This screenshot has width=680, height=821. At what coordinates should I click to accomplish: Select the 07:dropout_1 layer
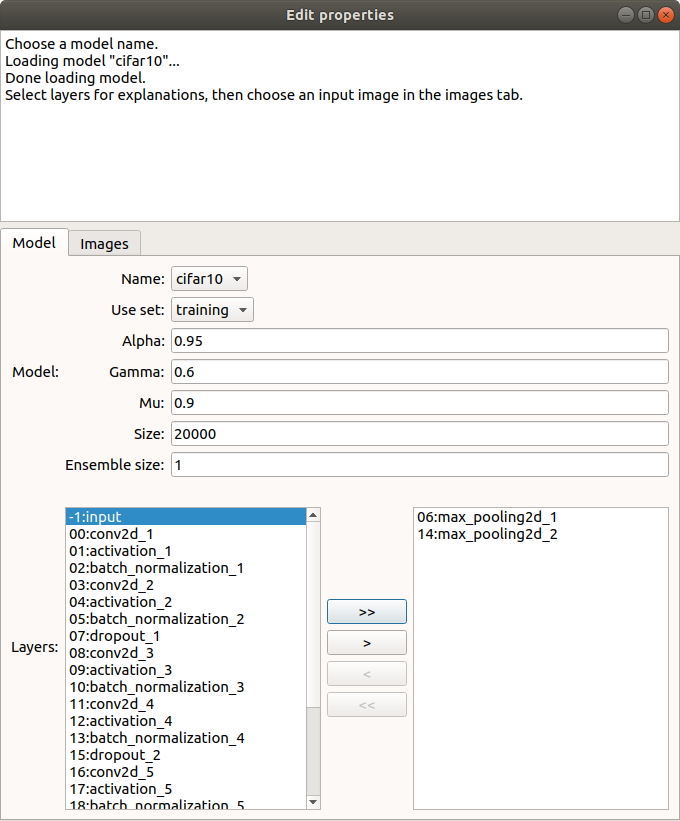[x=186, y=636]
